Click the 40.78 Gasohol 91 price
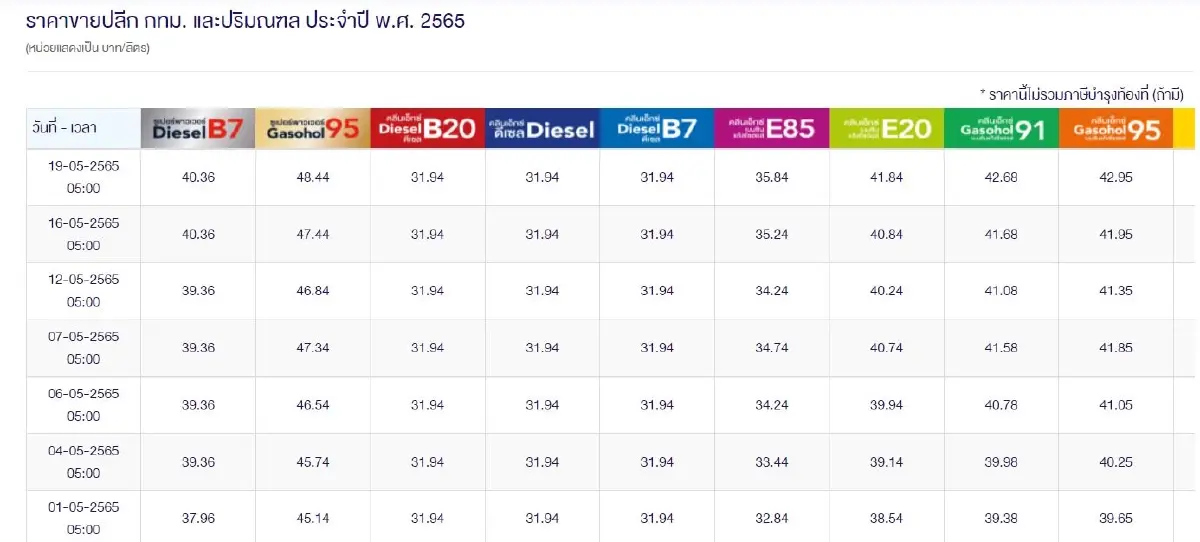This screenshot has height=542, width=1200. click(x=1002, y=405)
